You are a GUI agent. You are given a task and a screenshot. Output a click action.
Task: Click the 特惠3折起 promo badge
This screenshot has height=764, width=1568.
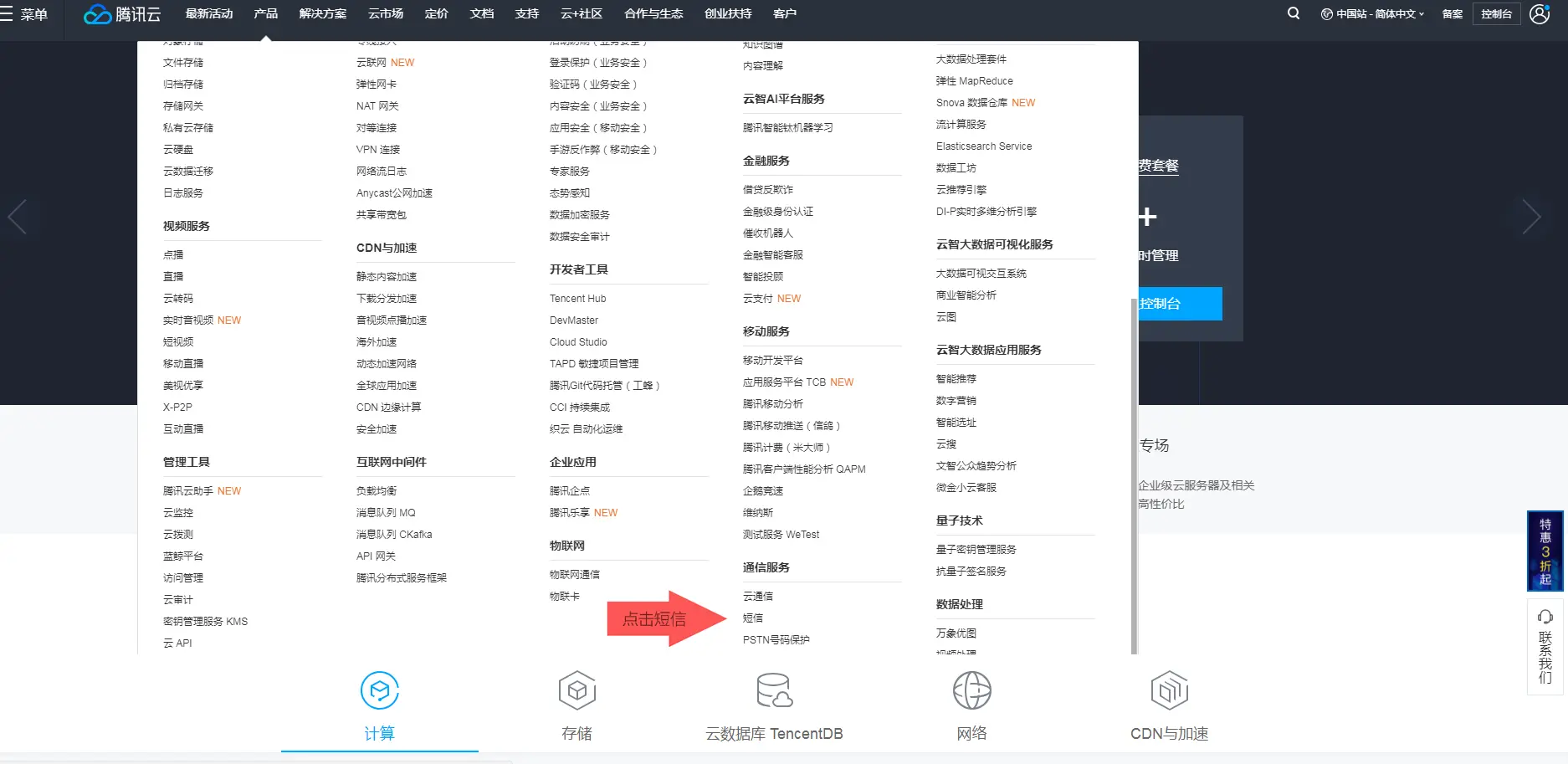click(1545, 551)
